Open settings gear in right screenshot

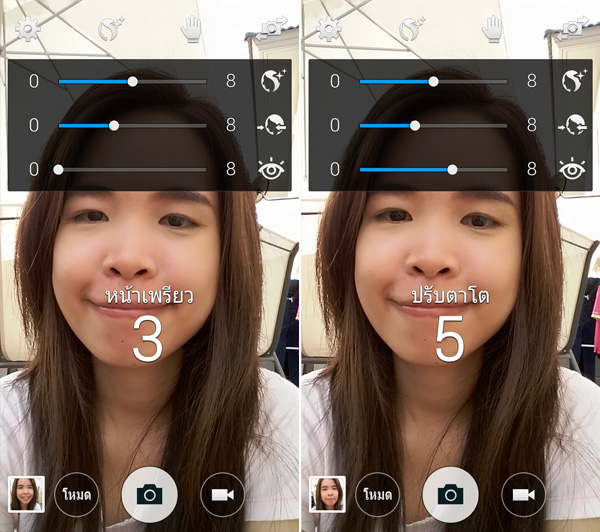(x=329, y=29)
